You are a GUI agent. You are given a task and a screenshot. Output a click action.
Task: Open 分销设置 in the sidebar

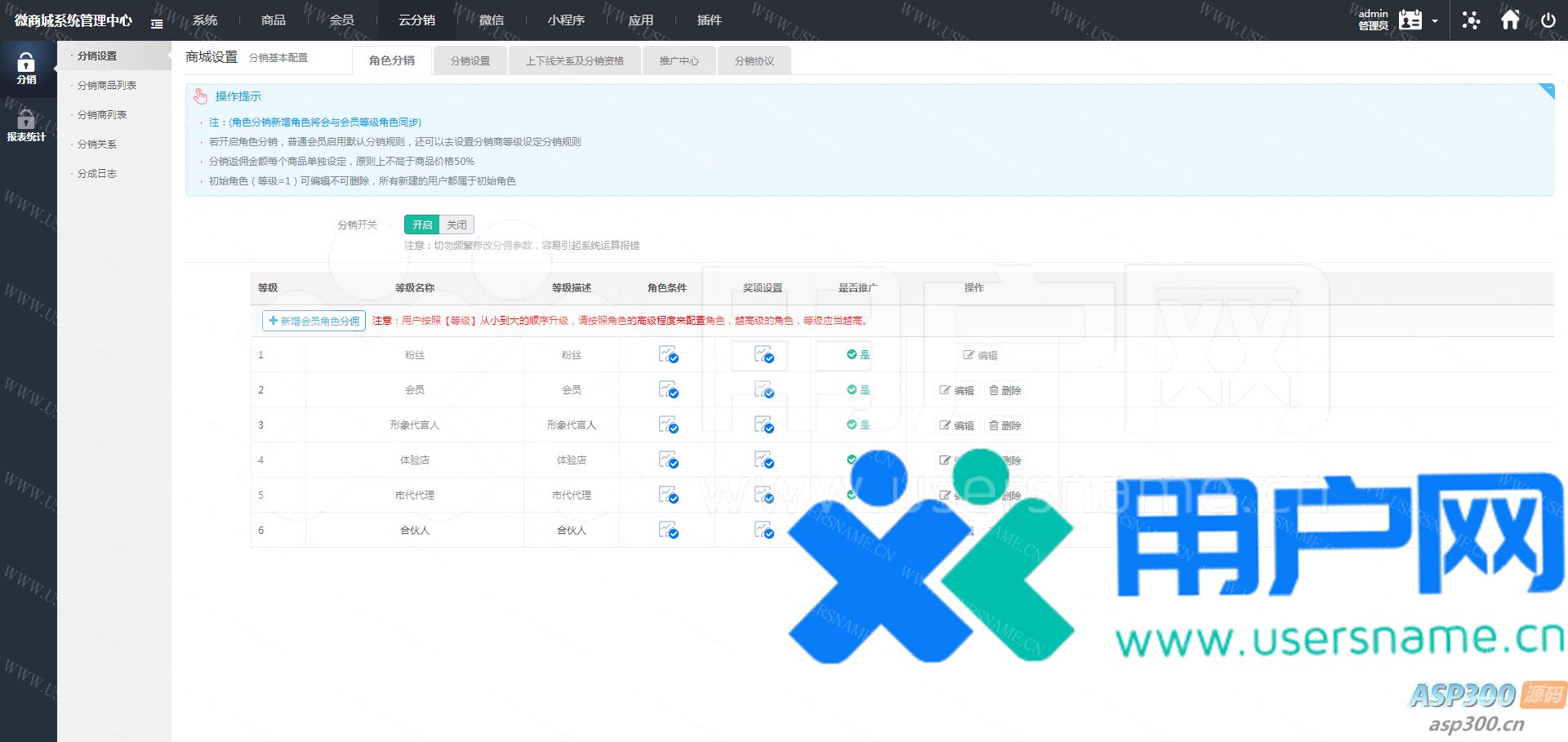[97, 56]
